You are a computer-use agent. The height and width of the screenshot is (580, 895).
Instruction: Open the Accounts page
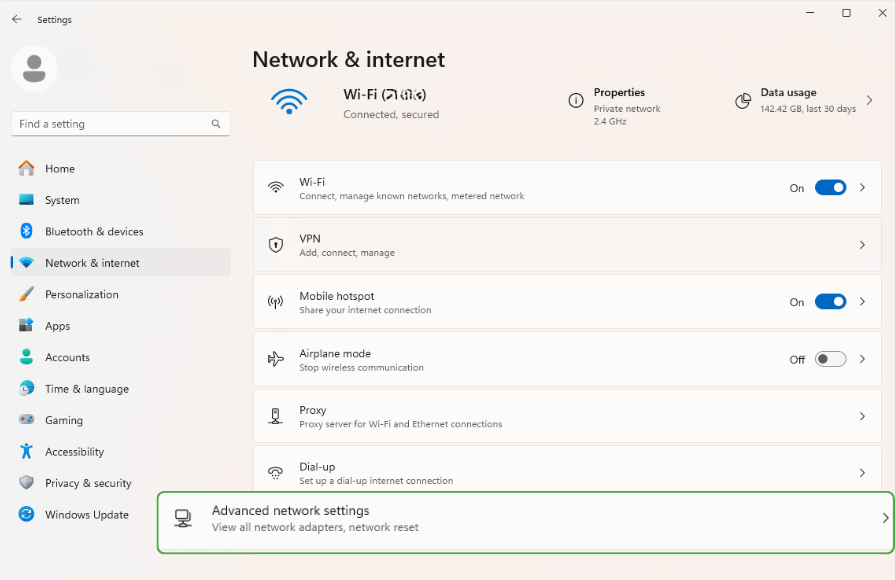(67, 357)
